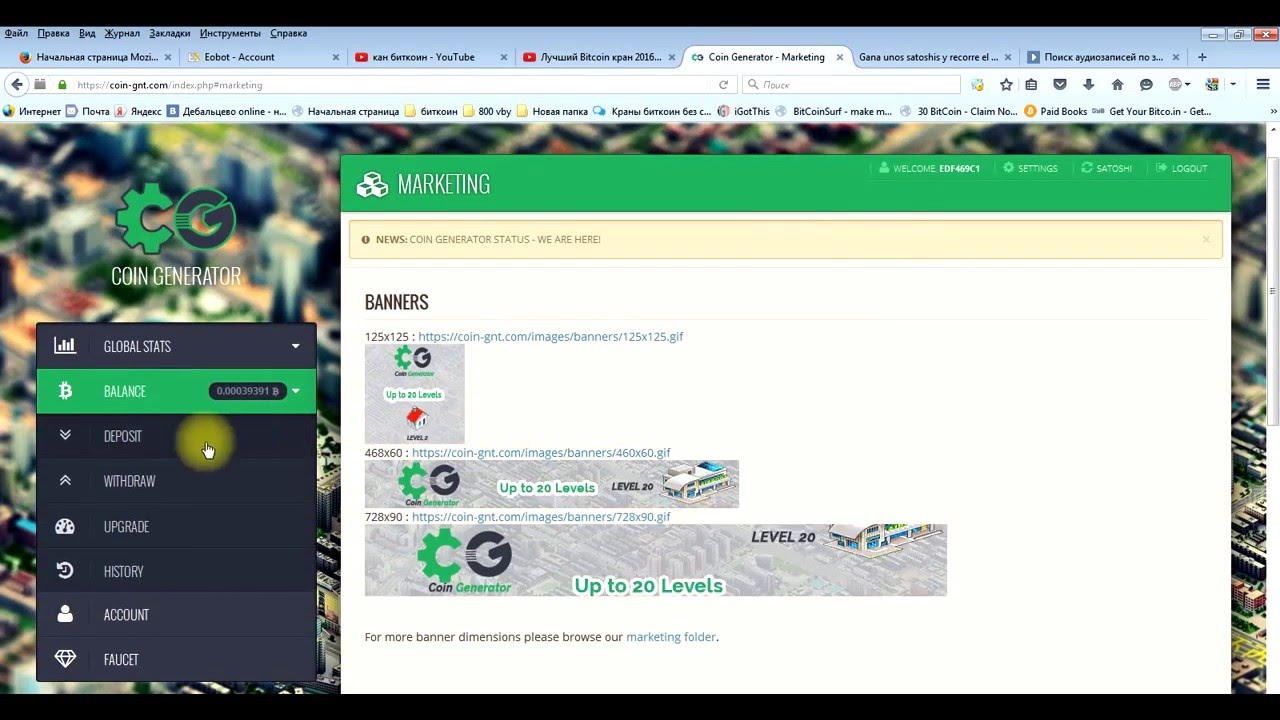Image resolution: width=1280 pixels, height=720 pixels.
Task: Open the Инструменты menu
Action: click(x=230, y=33)
